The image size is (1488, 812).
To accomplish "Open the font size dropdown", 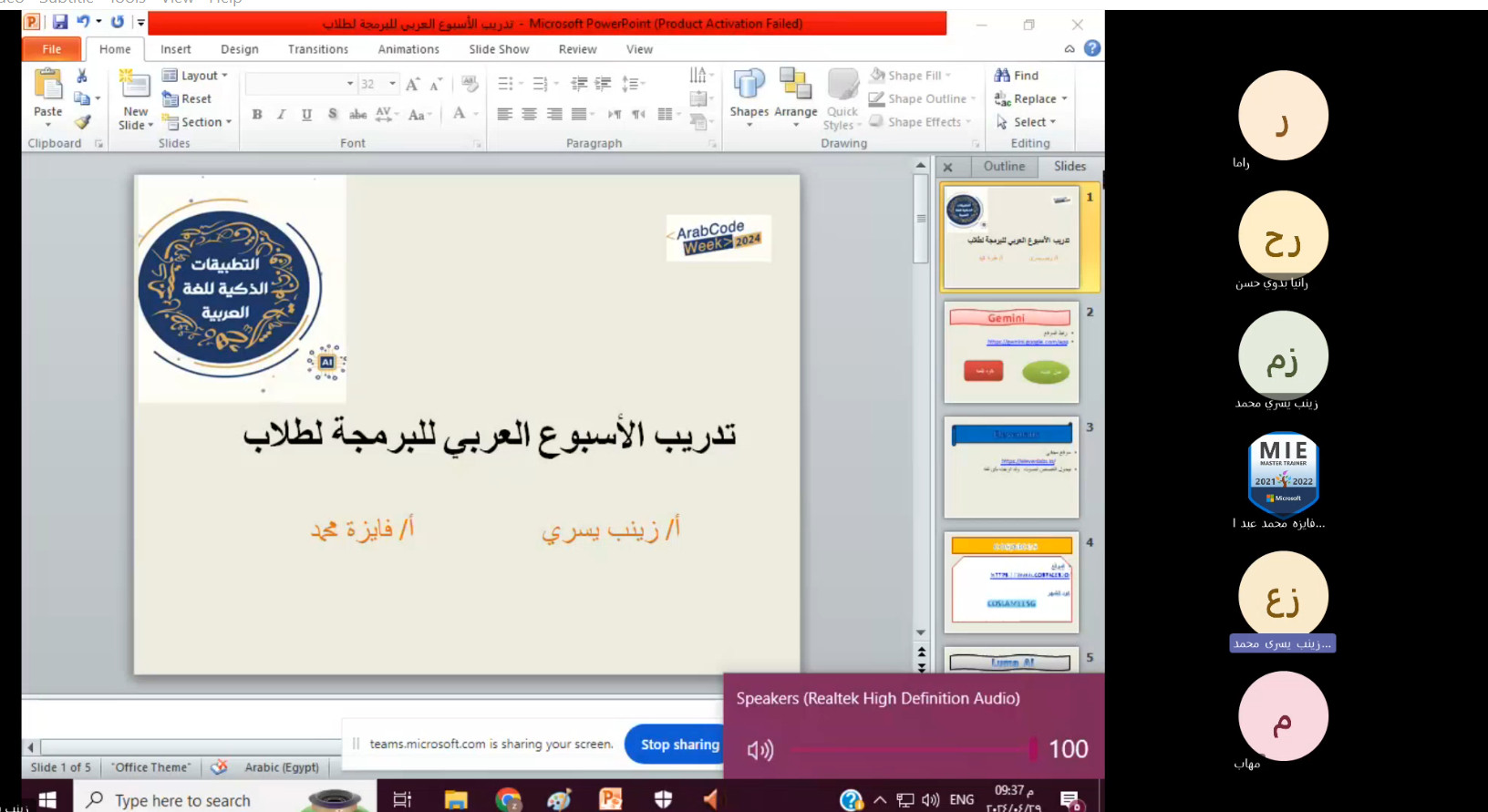I will coord(392,84).
